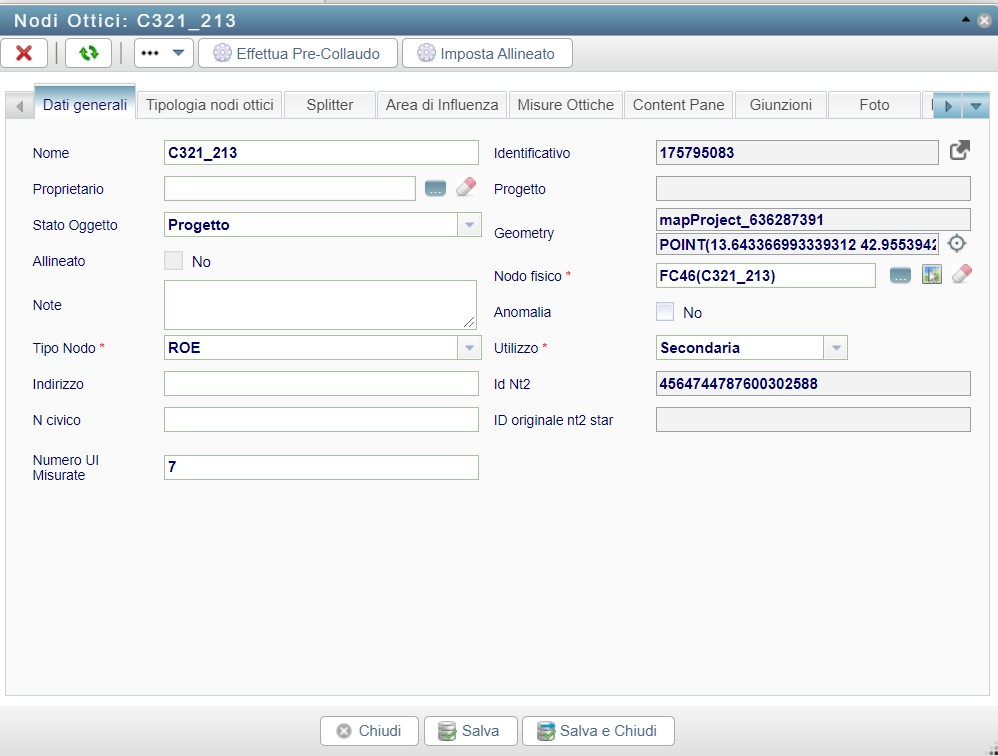Click the green refresh arrows icon
998x756 pixels.
[x=88, y=53]
